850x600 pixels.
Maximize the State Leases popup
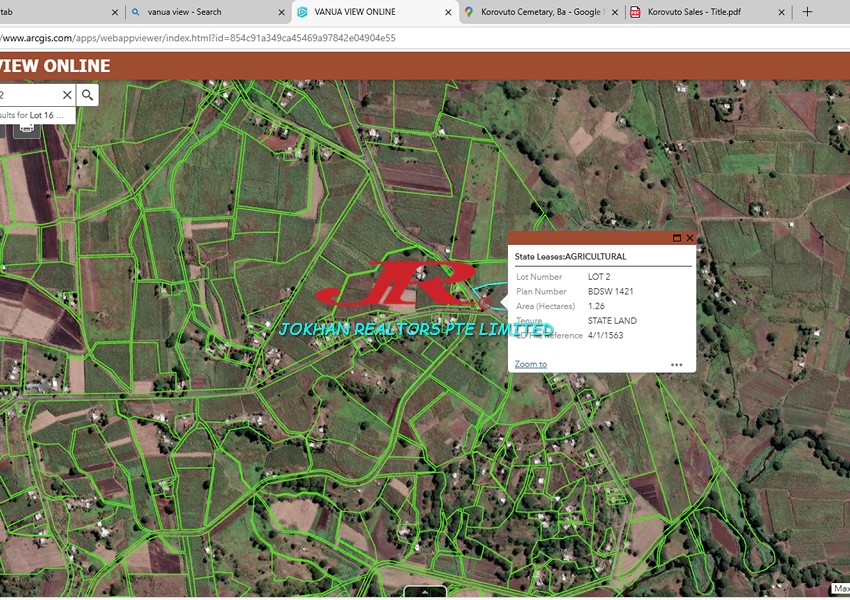click(x=677, y=238)
